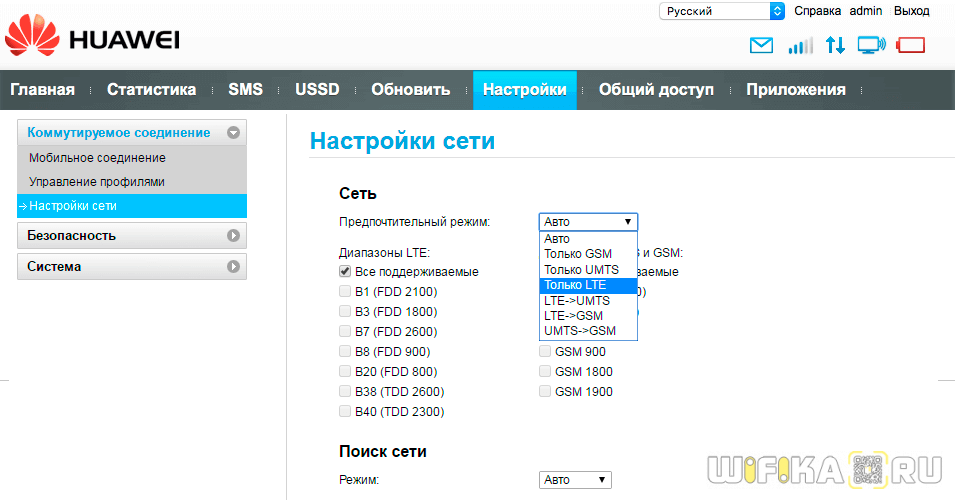Click the envelope messages icon
Viewport: 955px width, 500px height.
762,45
